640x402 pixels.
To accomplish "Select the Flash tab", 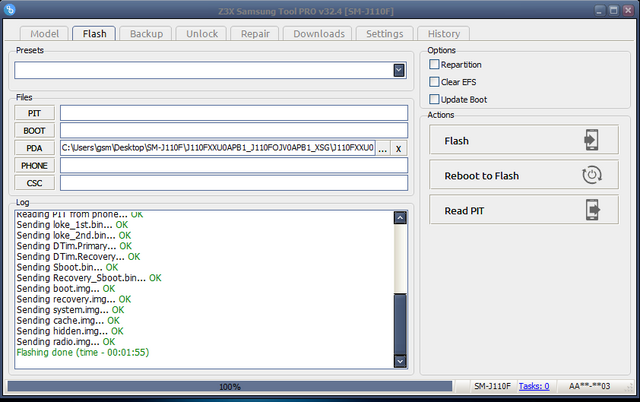I will [x=94, y=33].
